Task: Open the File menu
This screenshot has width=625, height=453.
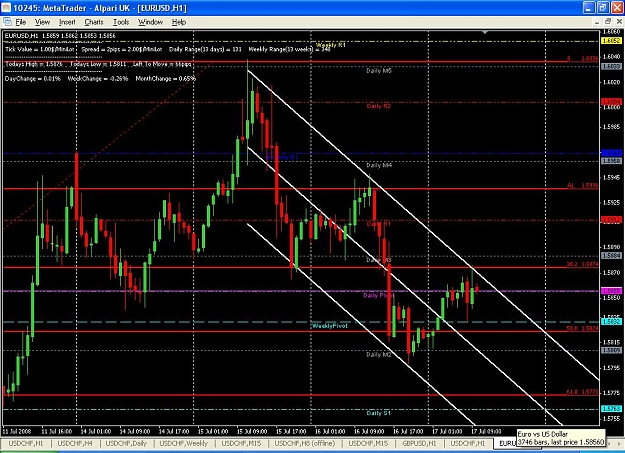Action: (x=21, y=22)
